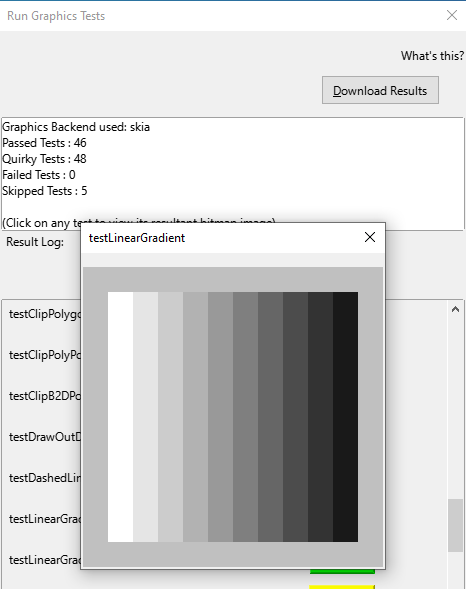This screenshot has width=466, height=589.
Task: Click the darkest black gradient stripe
Action: tap(345, 417)
